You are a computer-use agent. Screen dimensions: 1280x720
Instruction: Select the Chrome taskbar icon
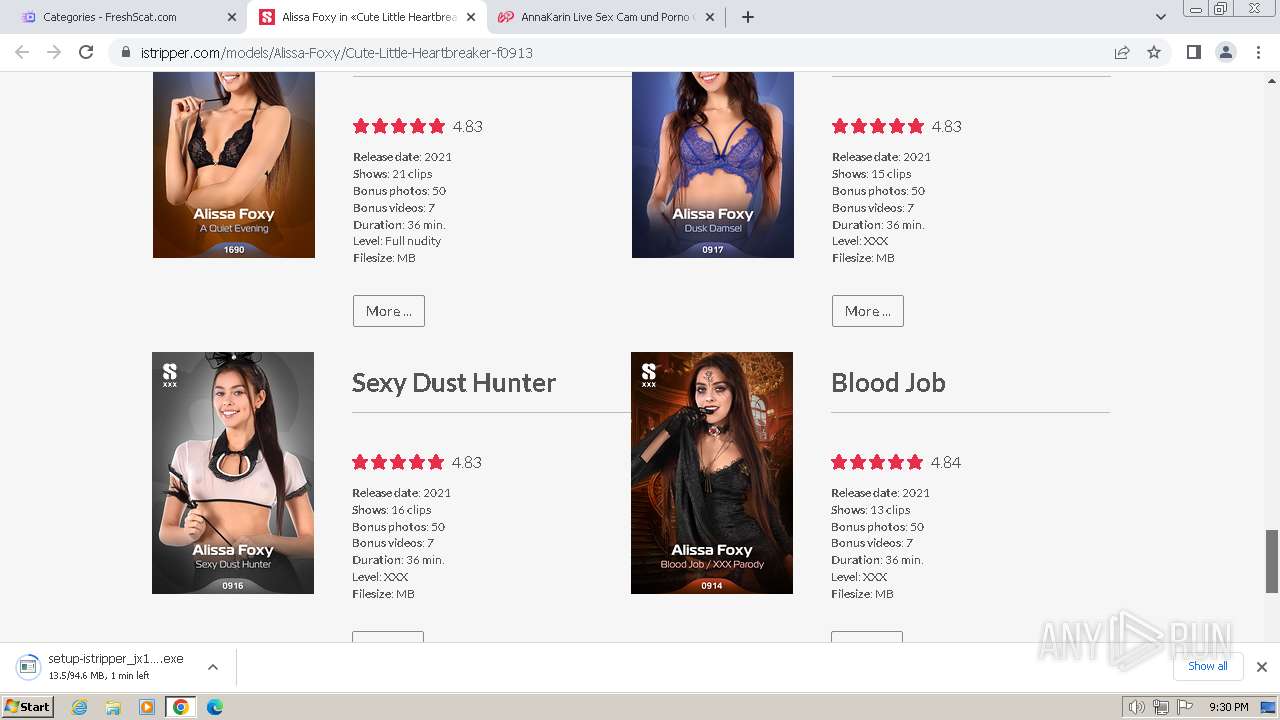[181, 707]
